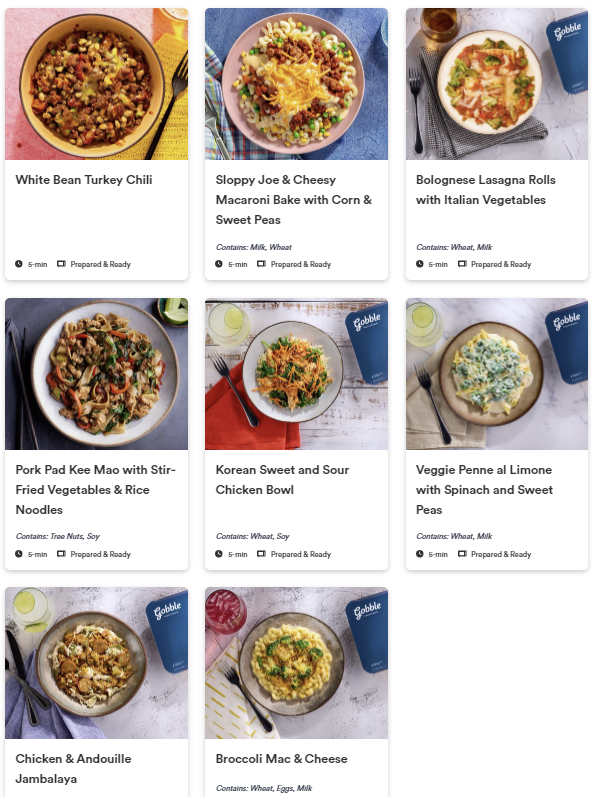
Task: View the Bolognese Lasagna Rolls photo
Action: [x=497, y=84]
